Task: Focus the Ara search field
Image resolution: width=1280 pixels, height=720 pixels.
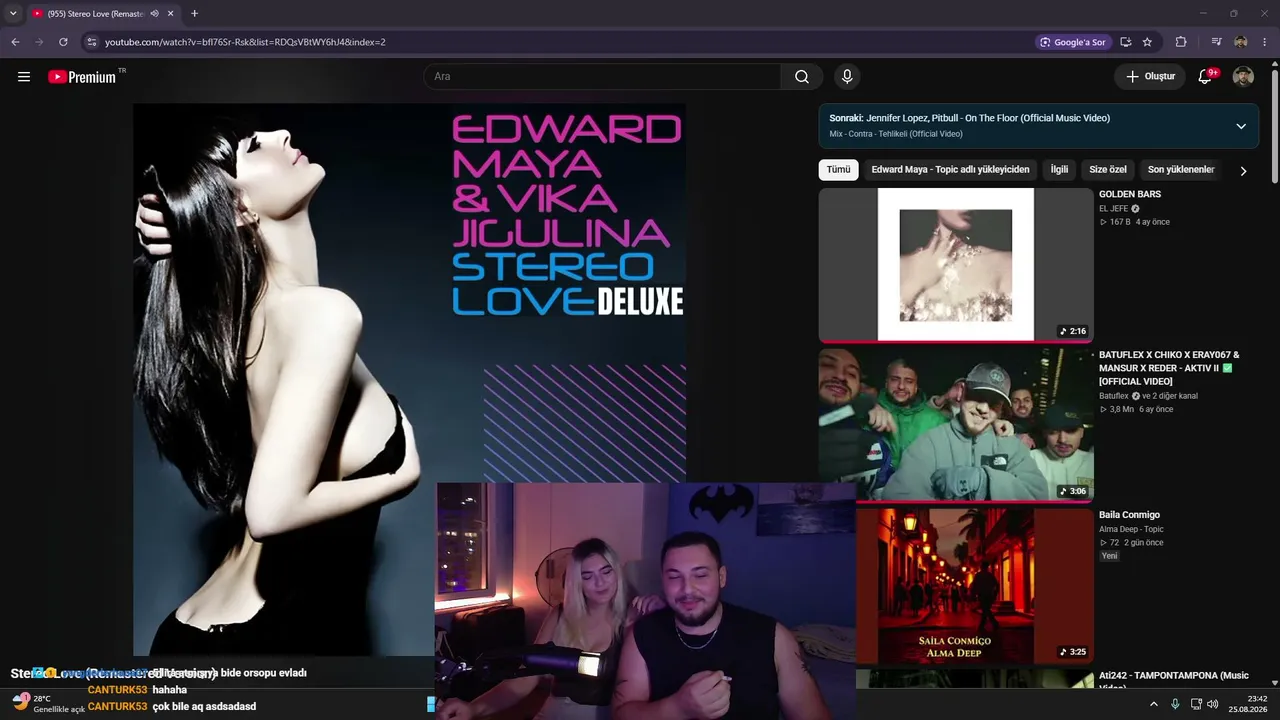Action: click(602, 77)
